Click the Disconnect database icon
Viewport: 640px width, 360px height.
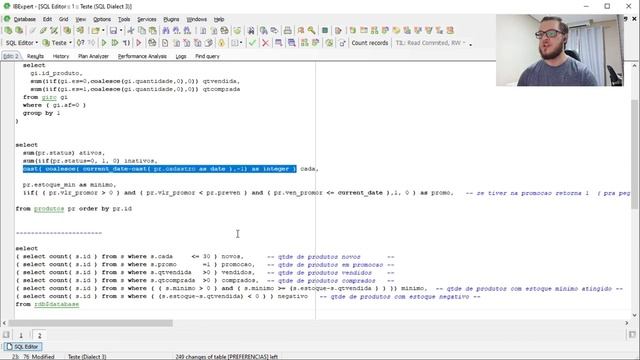point(43,31)
